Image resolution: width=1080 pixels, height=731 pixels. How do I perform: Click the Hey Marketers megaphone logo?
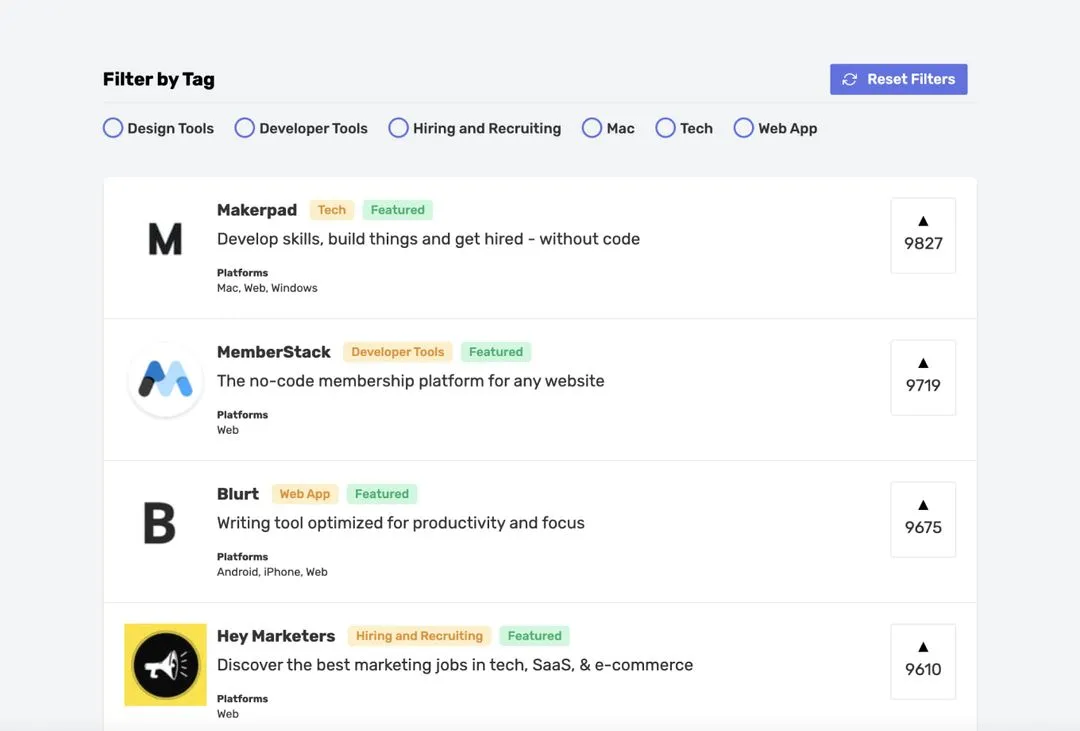165,664
